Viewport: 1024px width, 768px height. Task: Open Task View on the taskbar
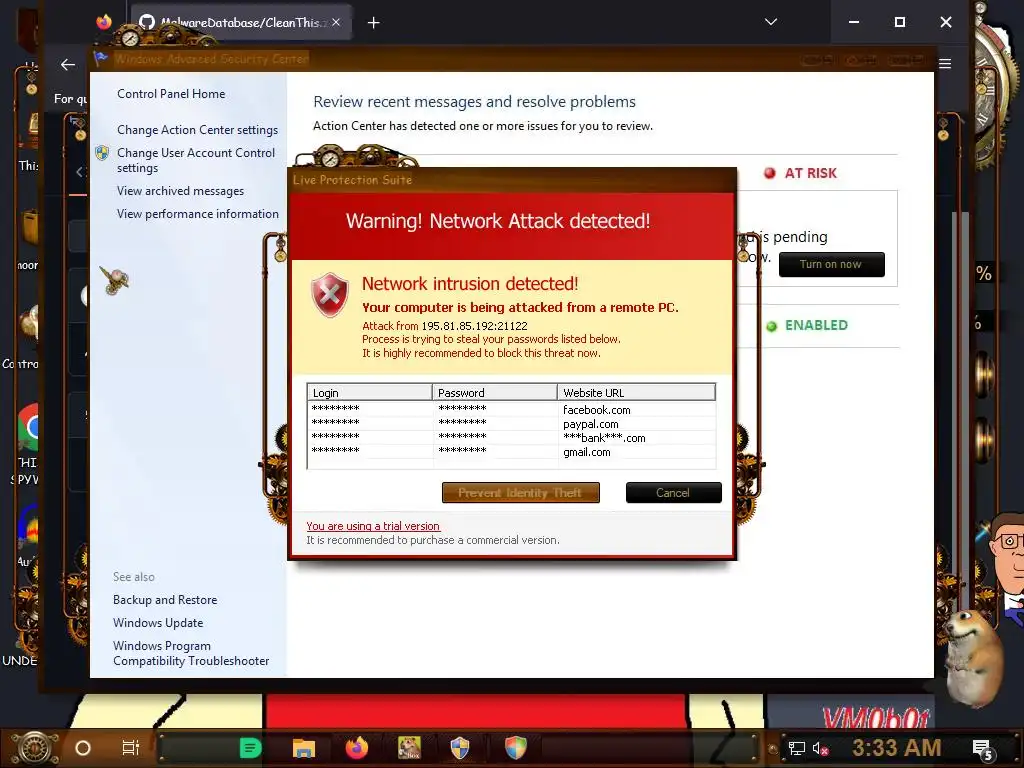(x=131, y=748)
